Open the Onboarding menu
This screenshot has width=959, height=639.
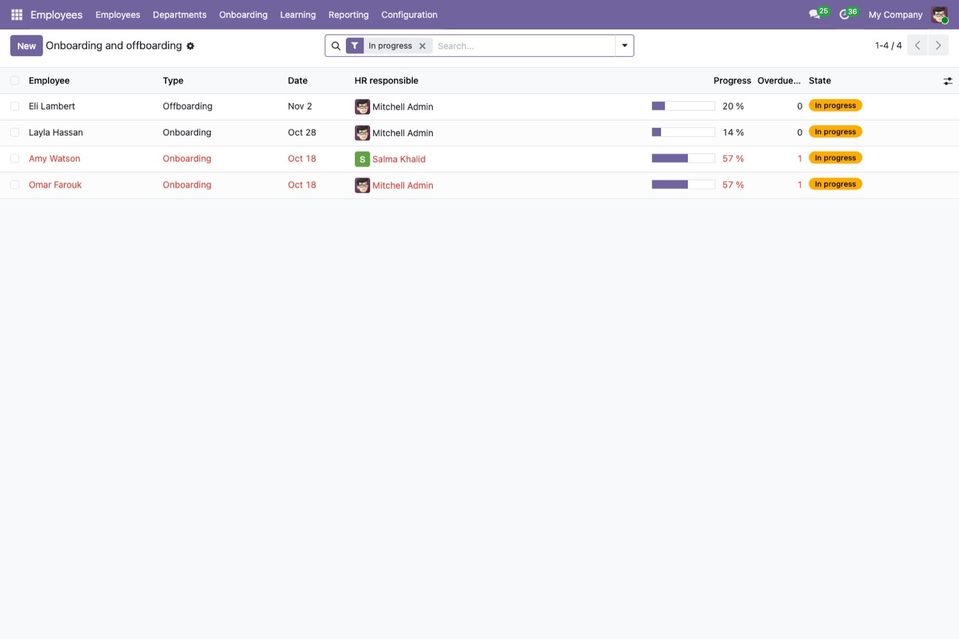[243, 15]
